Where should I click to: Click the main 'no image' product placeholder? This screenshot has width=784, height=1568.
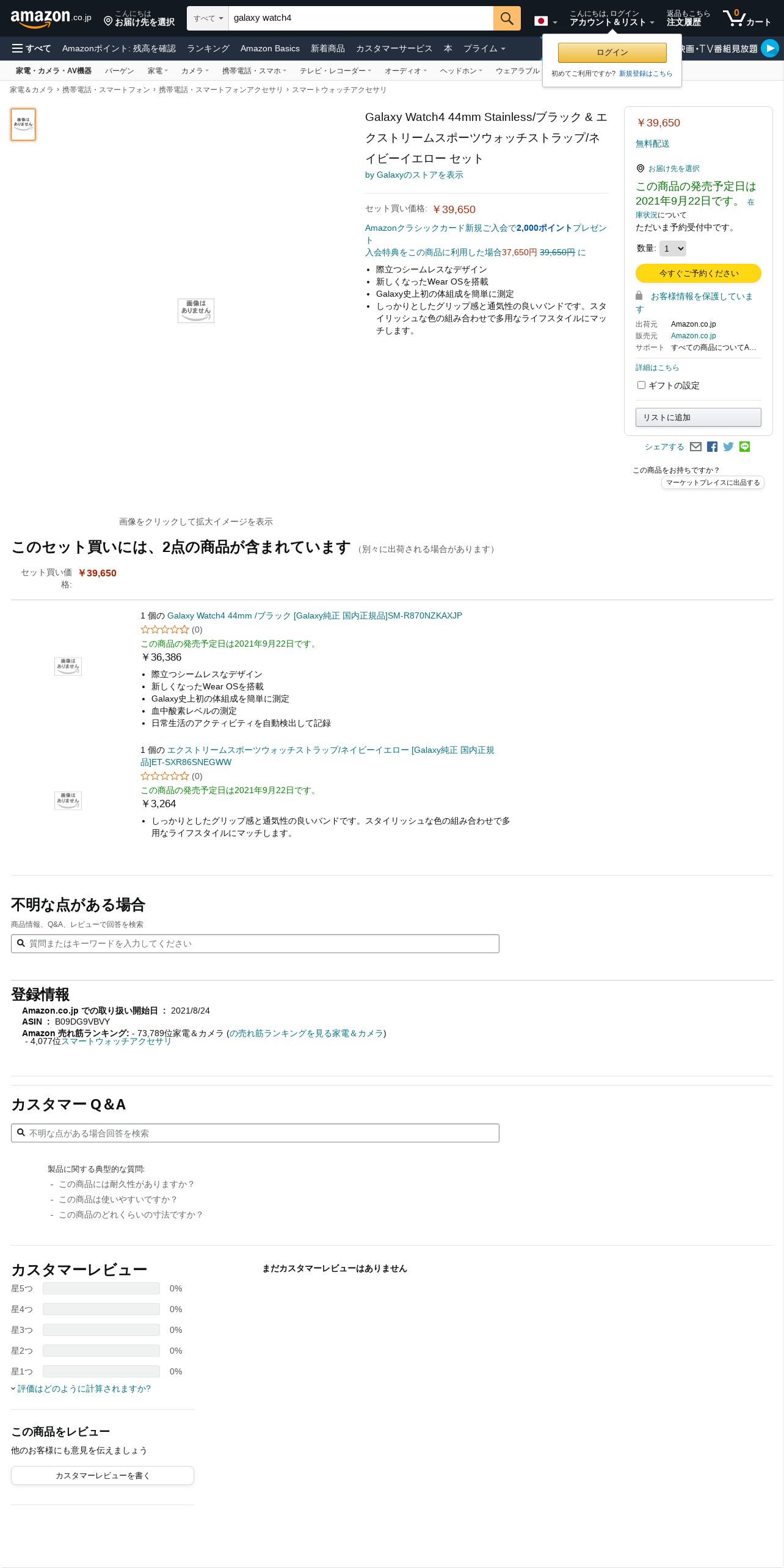click(196, 310)
